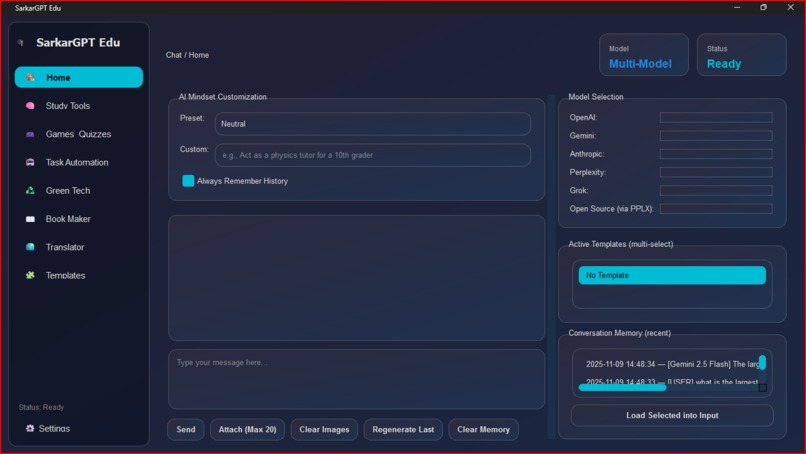Click the house icon beside Home

[30, 78]
